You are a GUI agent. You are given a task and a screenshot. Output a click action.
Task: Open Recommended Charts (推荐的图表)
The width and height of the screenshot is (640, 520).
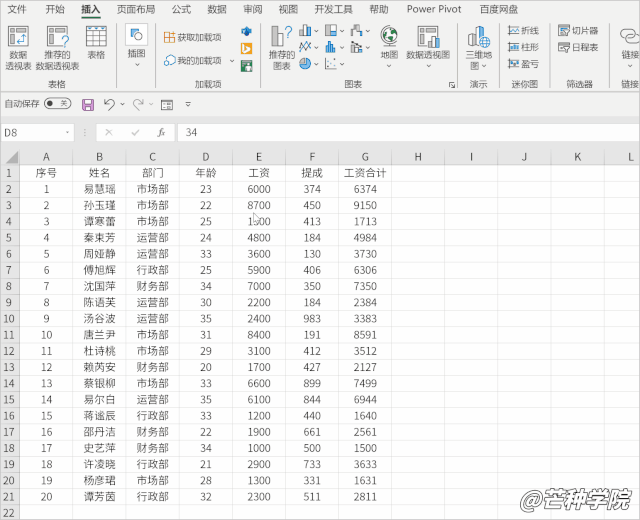pos(282,47)
